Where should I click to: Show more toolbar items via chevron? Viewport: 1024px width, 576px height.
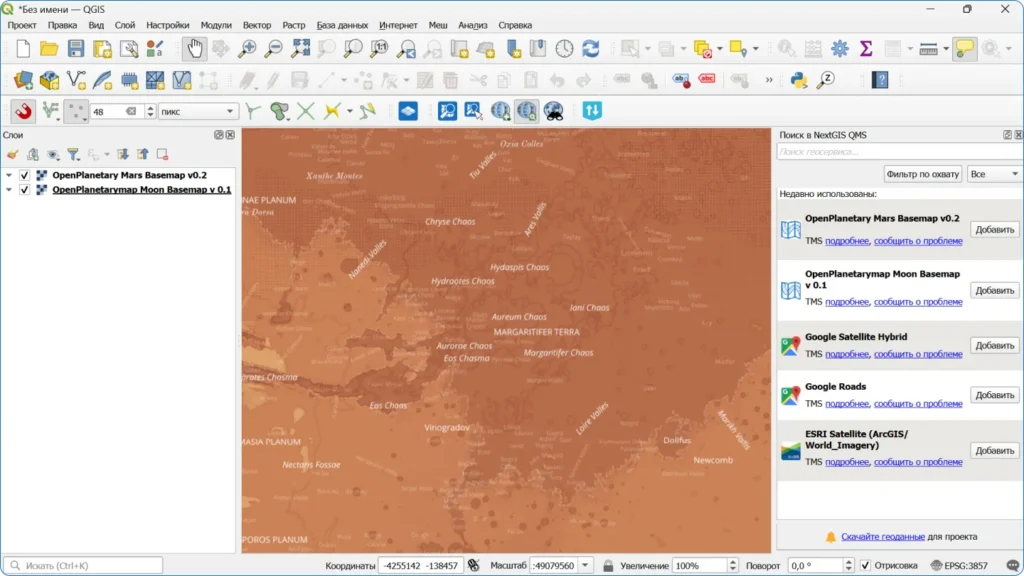769,80
